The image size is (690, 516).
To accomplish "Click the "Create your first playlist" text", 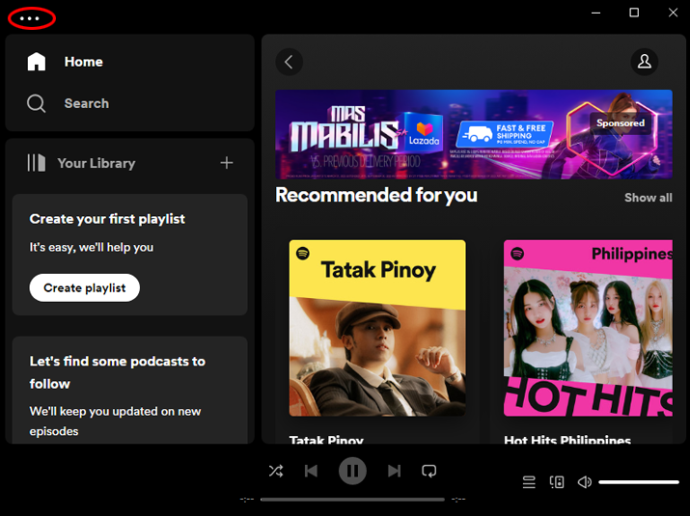I will (107, 219).
